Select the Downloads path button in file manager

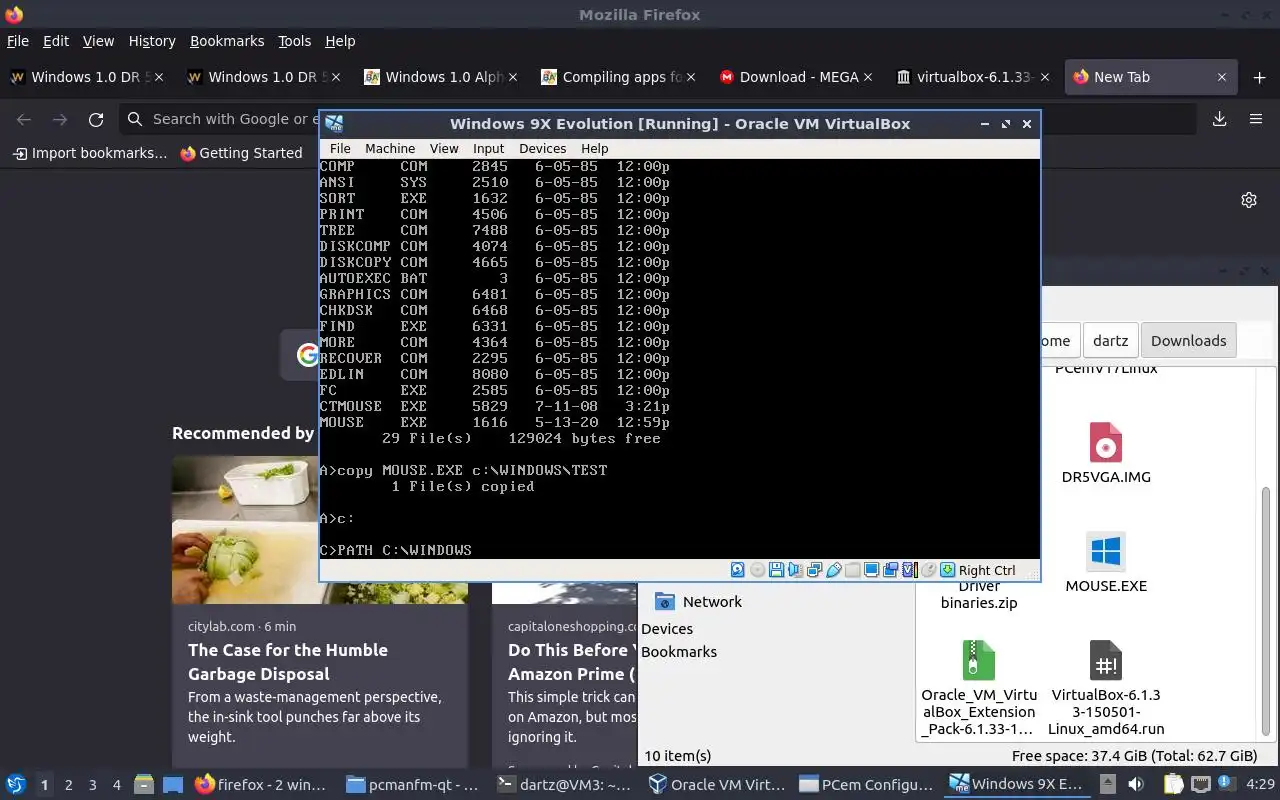pos(1188,340)
